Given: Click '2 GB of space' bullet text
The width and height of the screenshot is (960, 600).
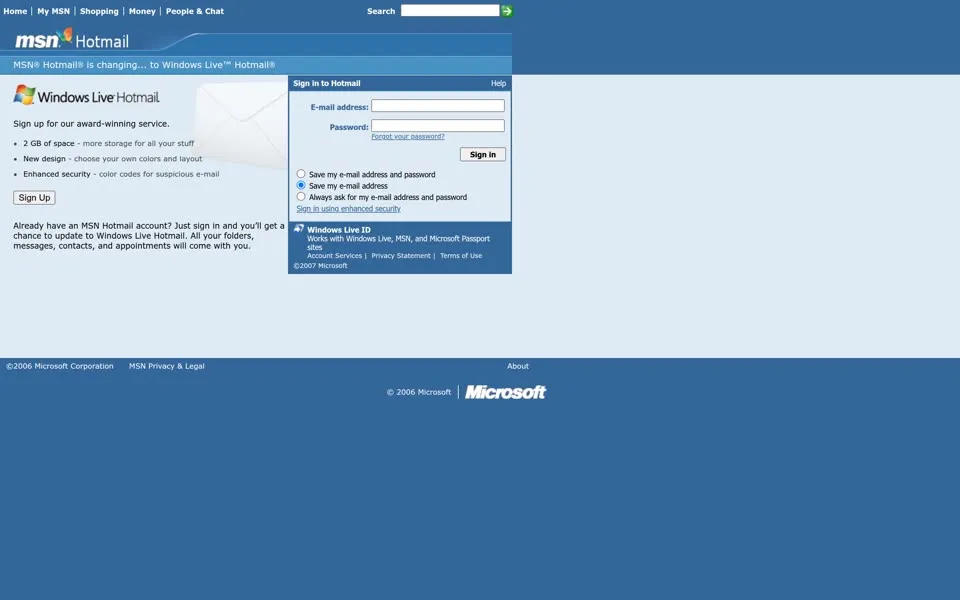Looking at the screenshot, I should point(48,143).
